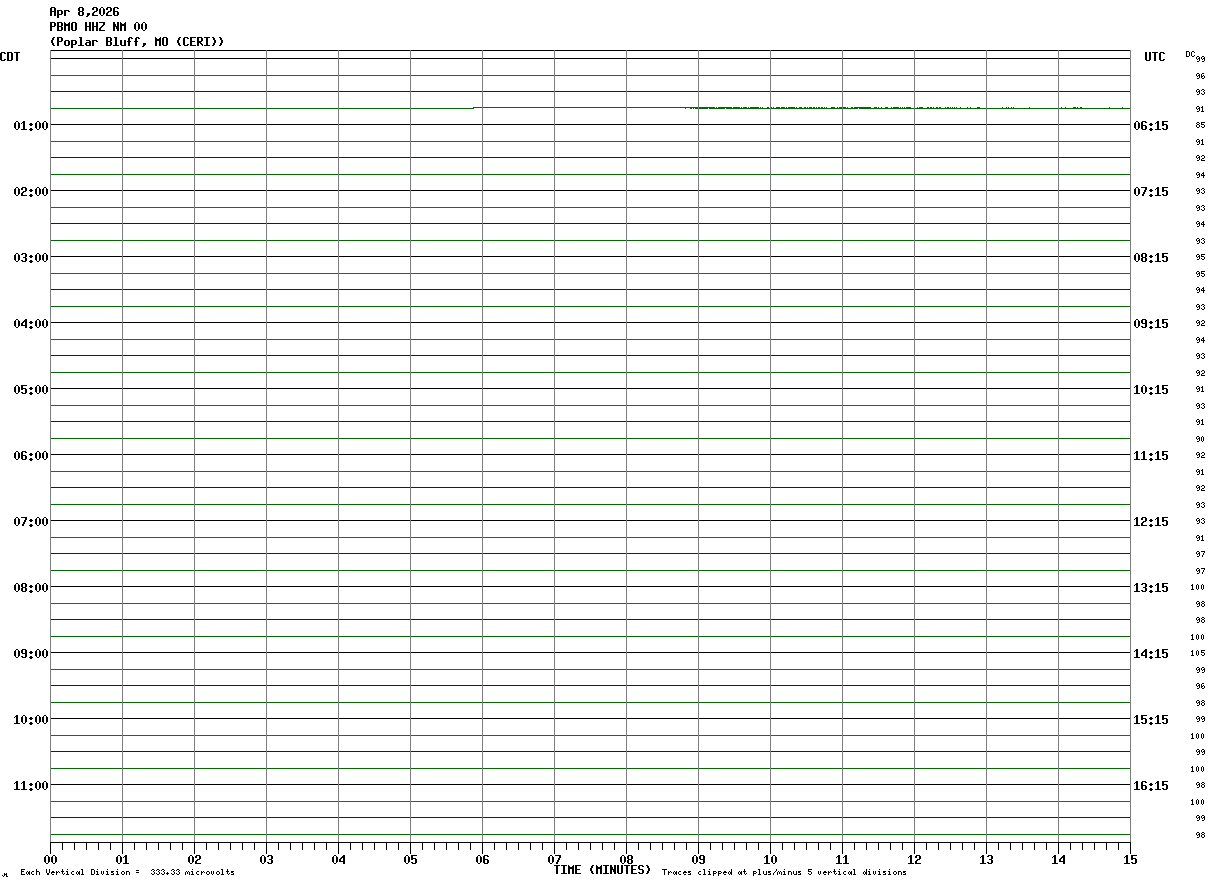Click minute 08 on the time axis
This screenshot has width=1210, height=886.
(x=627, y=859)
